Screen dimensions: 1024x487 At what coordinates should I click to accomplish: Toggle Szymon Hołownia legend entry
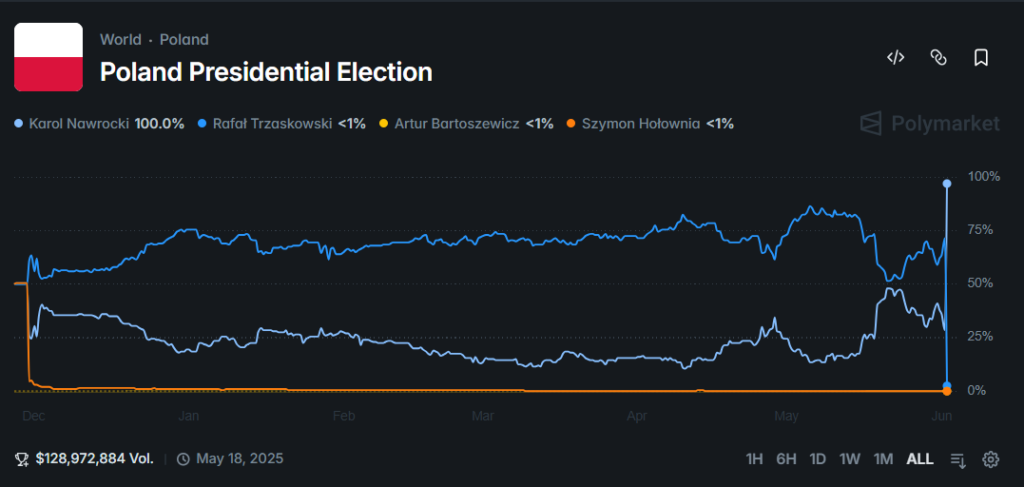coord(650,124)
